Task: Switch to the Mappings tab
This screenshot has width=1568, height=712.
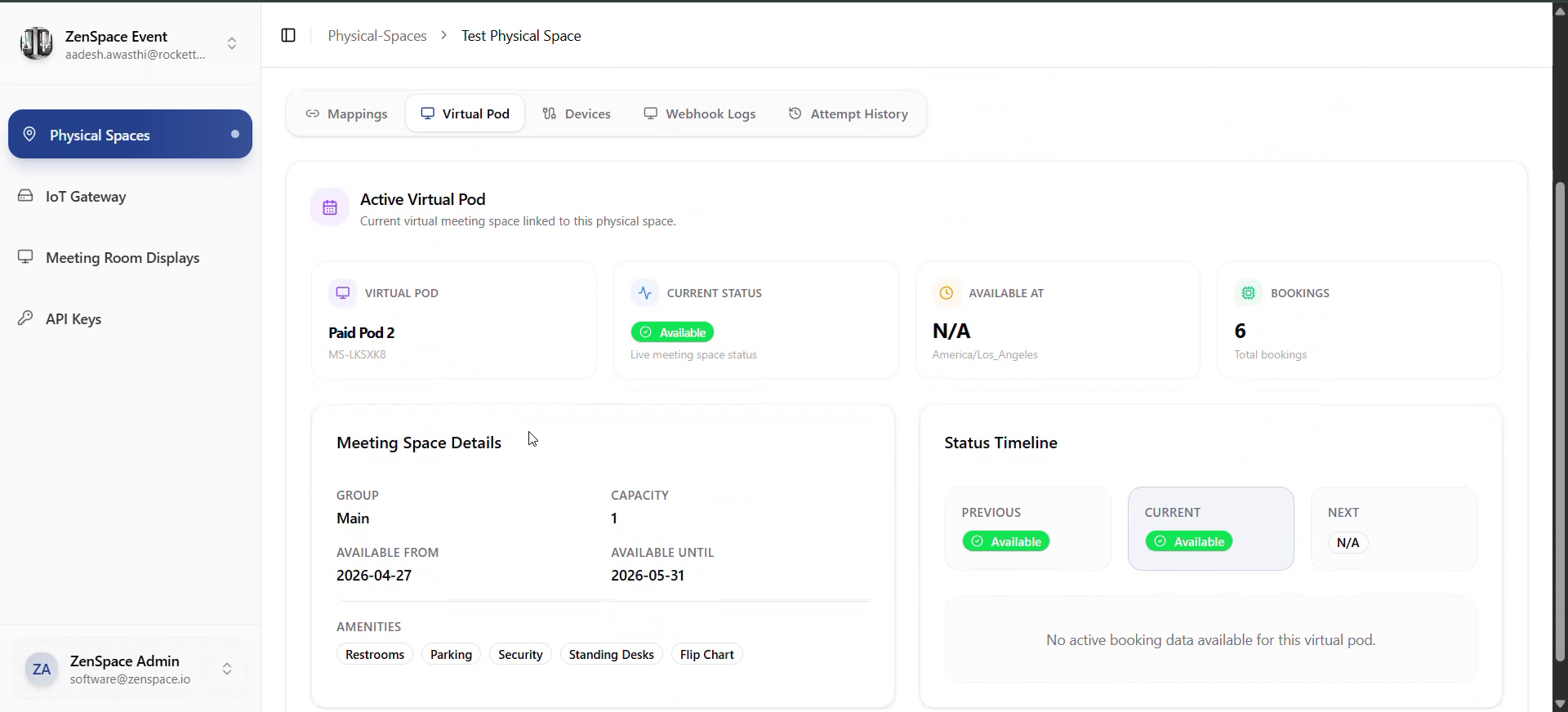Action: coord(346,113)
